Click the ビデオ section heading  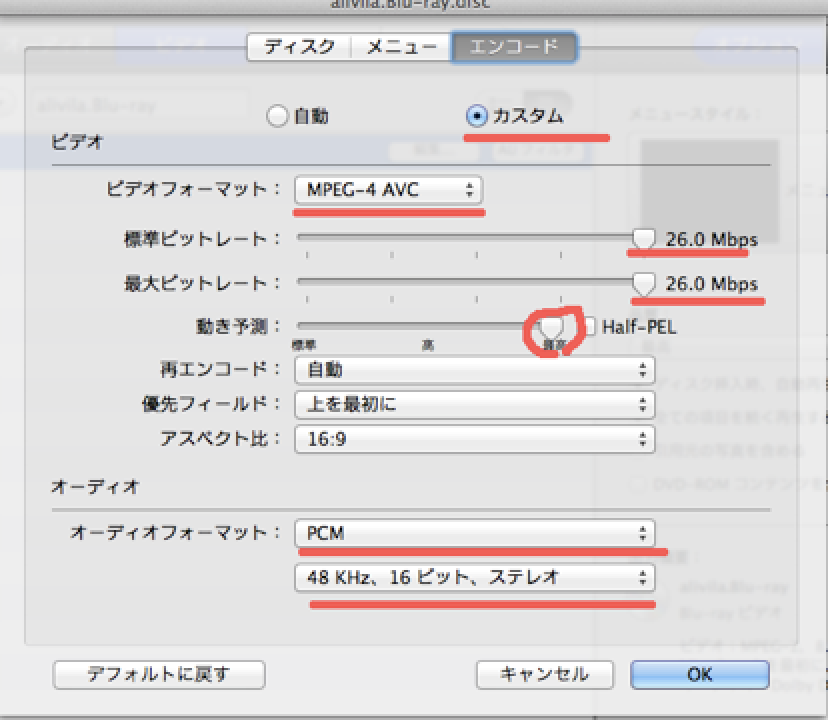point(77,142)
